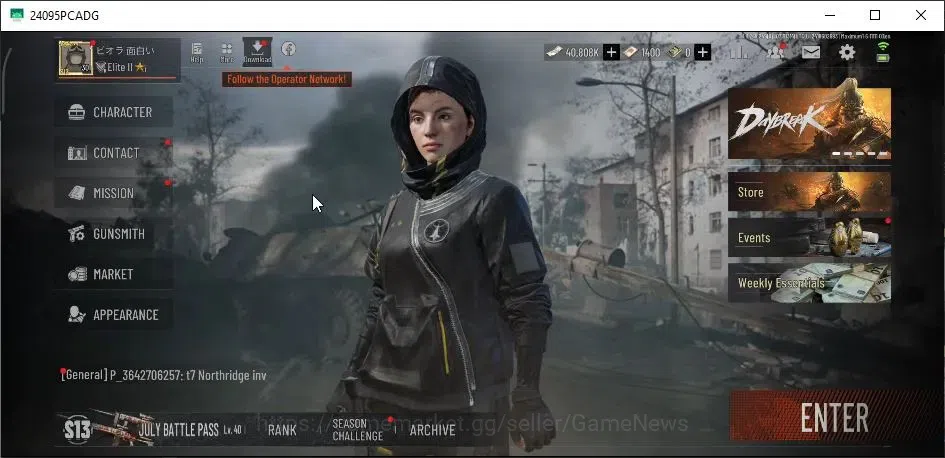Open the Help icon
Image resolution: width=945 pixels, height=458 pixels.
point(196,52)
